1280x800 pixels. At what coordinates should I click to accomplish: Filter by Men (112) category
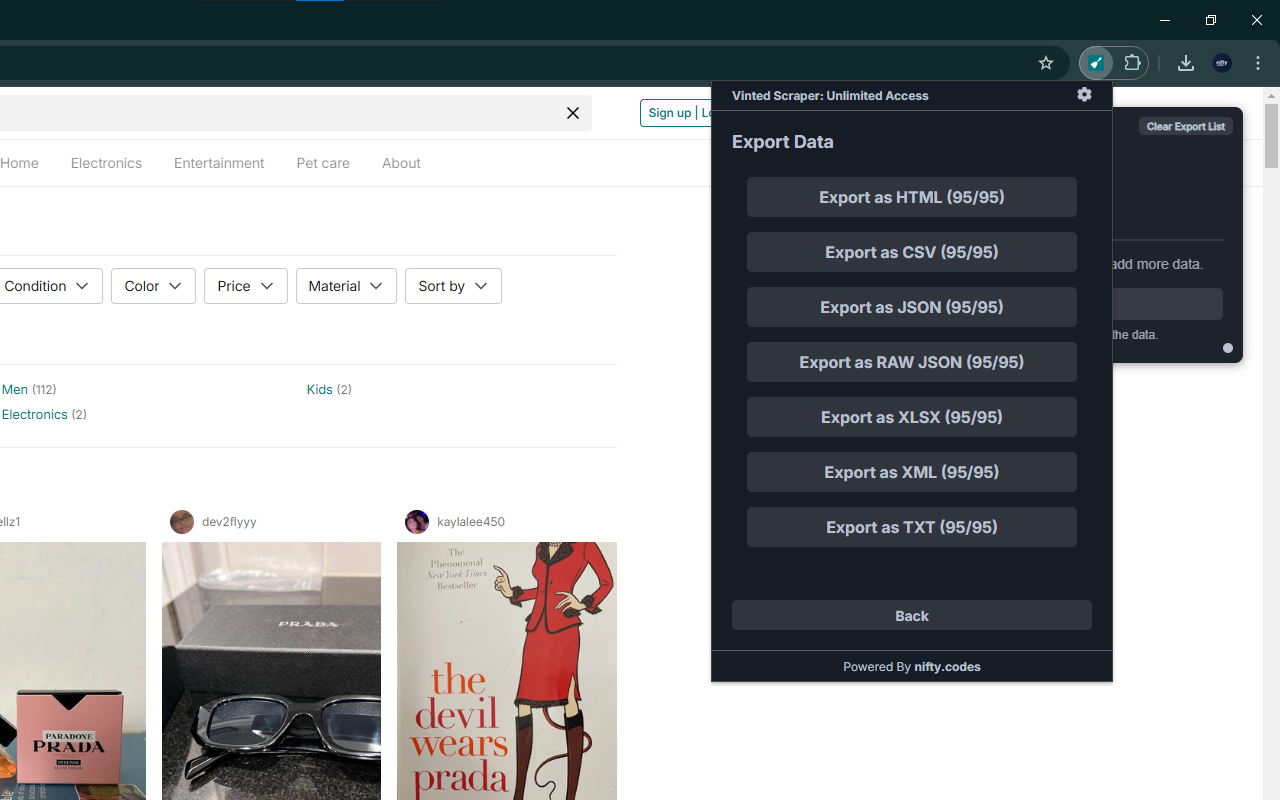pos(29,389)
